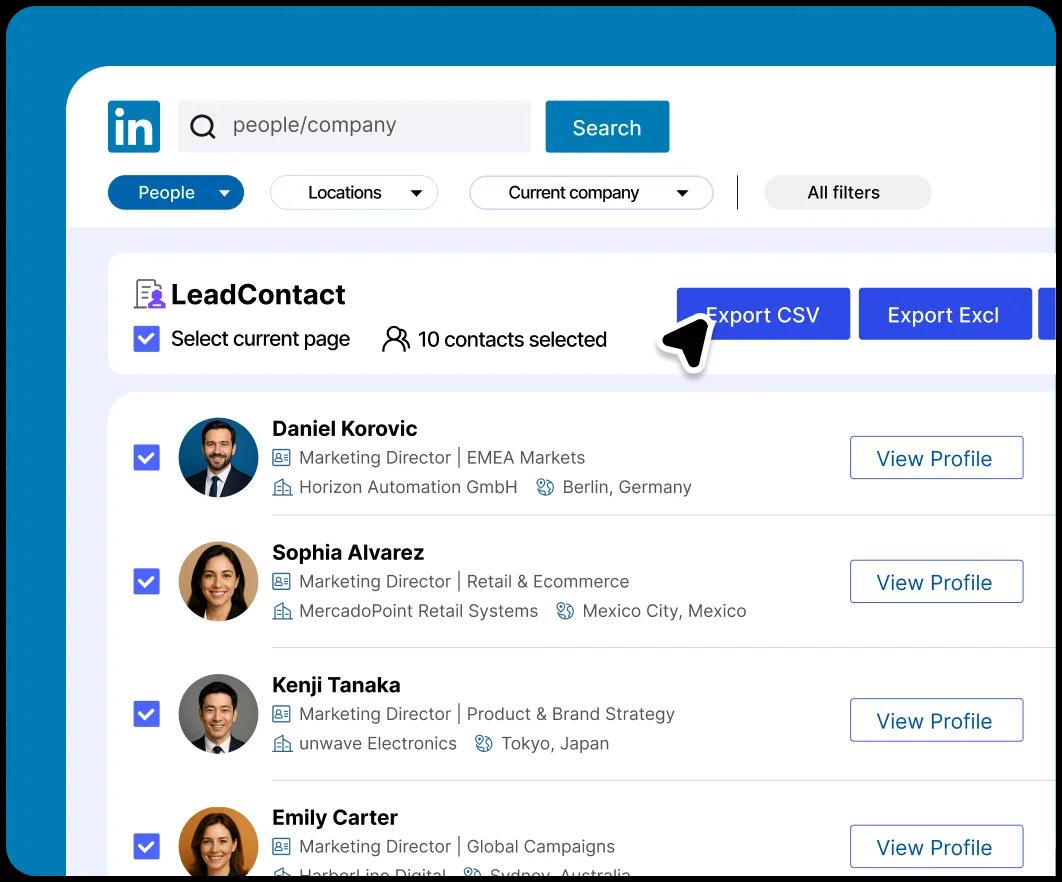Click 'Marketing Director | Global Campaigns' title
Image resolution: width=1062 pixels, height=882 pixels.
click(x=457, y=847)
